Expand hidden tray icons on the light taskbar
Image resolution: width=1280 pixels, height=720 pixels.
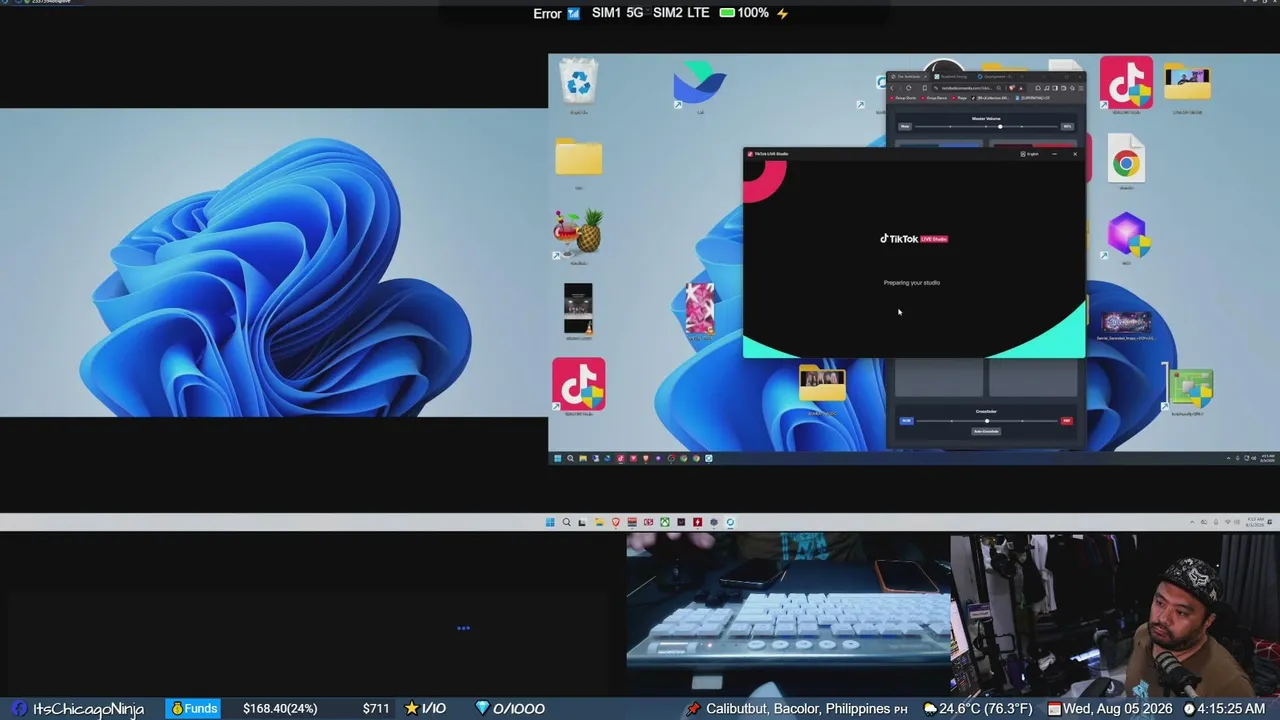pos(1193,522)
